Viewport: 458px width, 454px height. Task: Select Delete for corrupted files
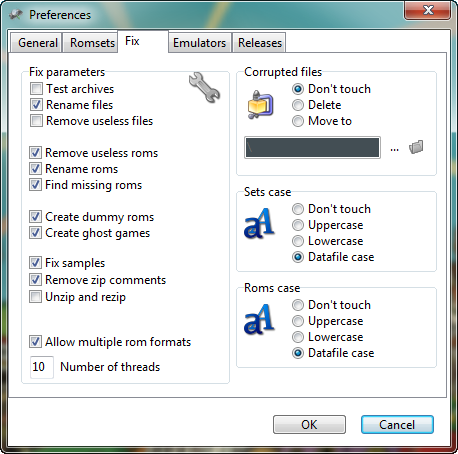pyautogui.click(x=298, y=105)
